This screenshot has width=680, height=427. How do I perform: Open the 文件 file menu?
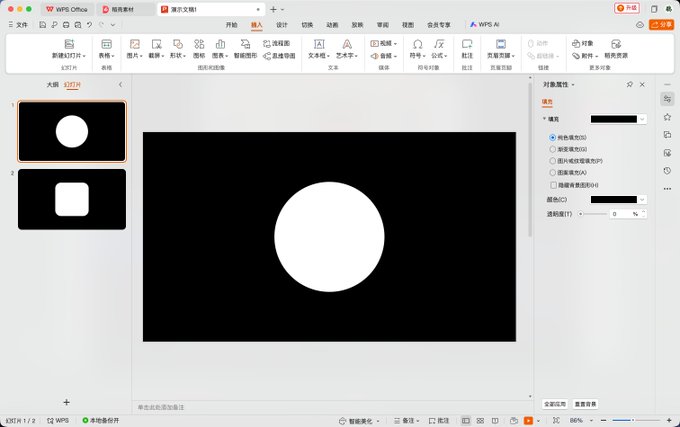pos(18,25)
